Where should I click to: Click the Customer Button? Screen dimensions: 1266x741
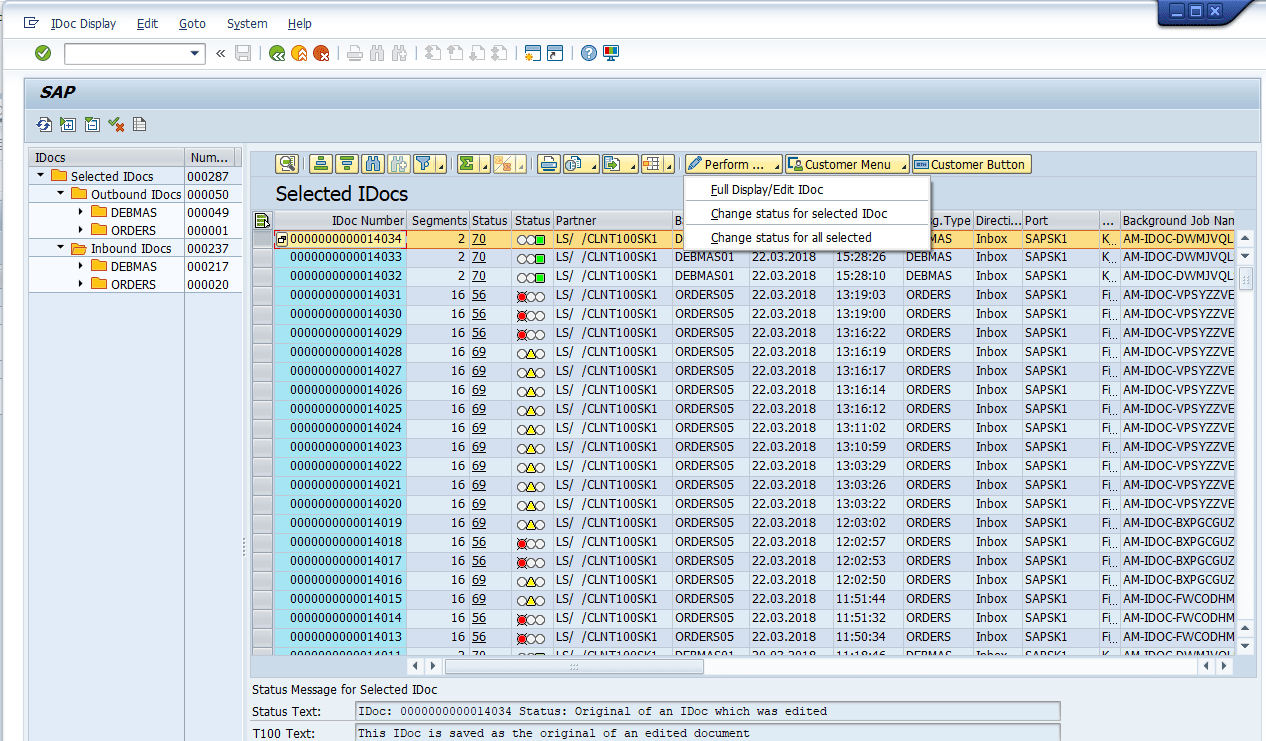[x=971, y=164]
